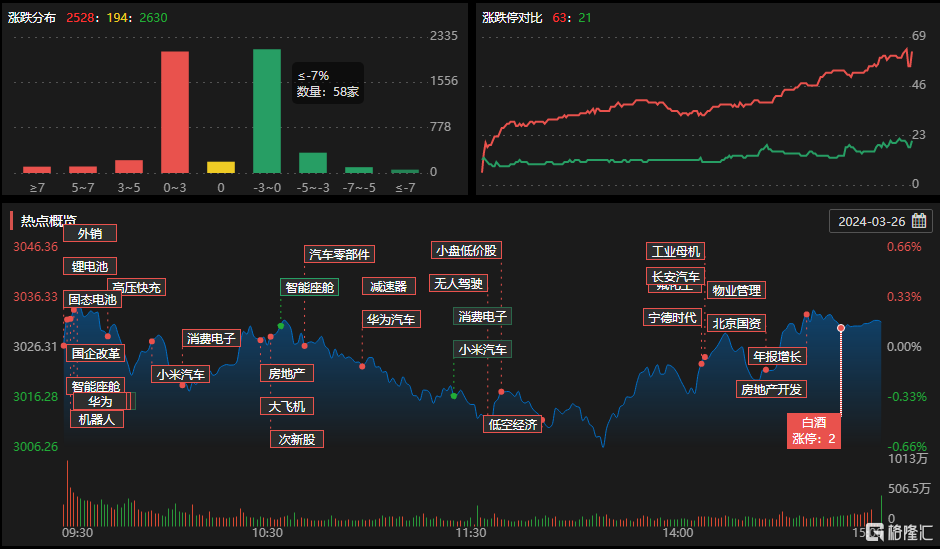Click the red 5~7 bar
The height and width of the screenshot is (549, 940).
click(x=83, y=170)
